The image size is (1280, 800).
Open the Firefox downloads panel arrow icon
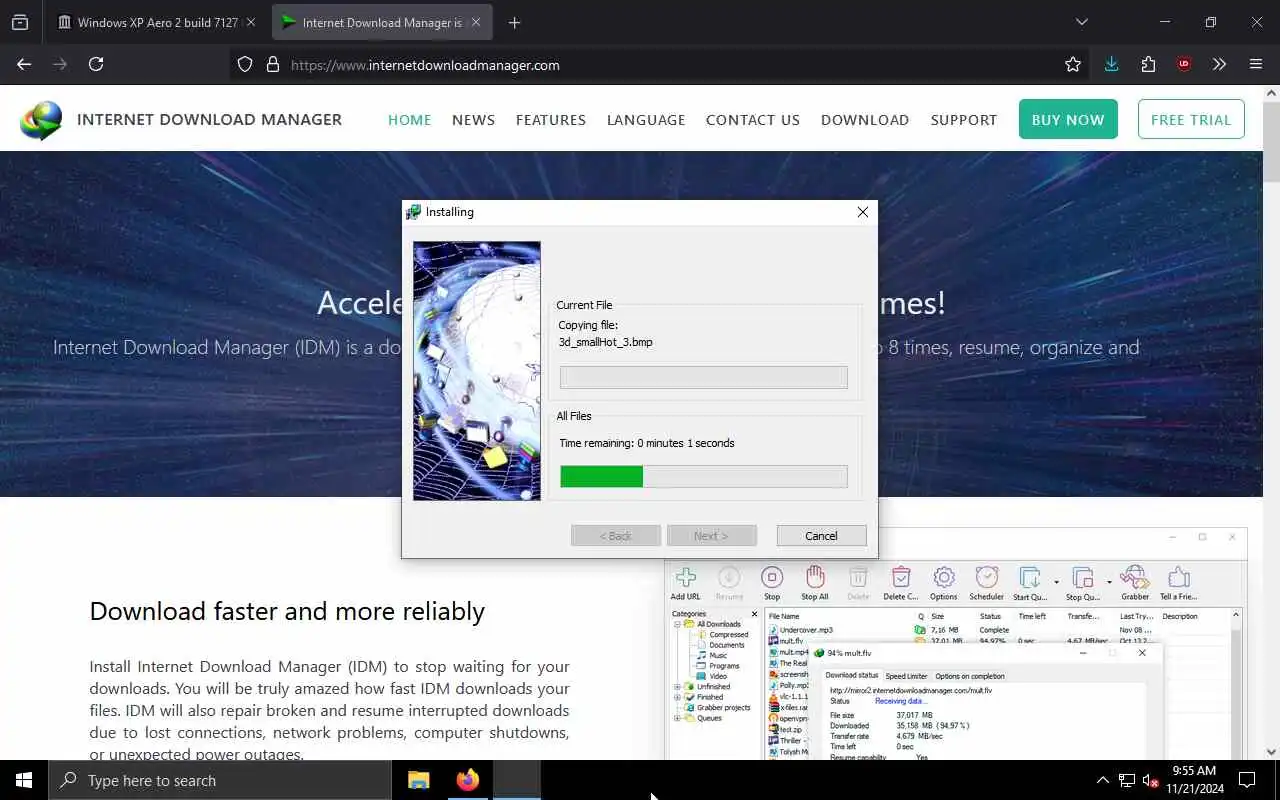[x=1111, y=64]
